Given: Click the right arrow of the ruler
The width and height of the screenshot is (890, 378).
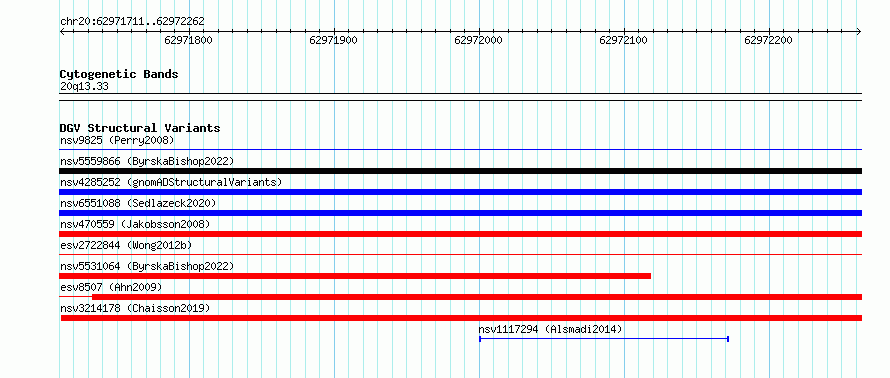Looking at the screenshot, I should pos(859,32).
